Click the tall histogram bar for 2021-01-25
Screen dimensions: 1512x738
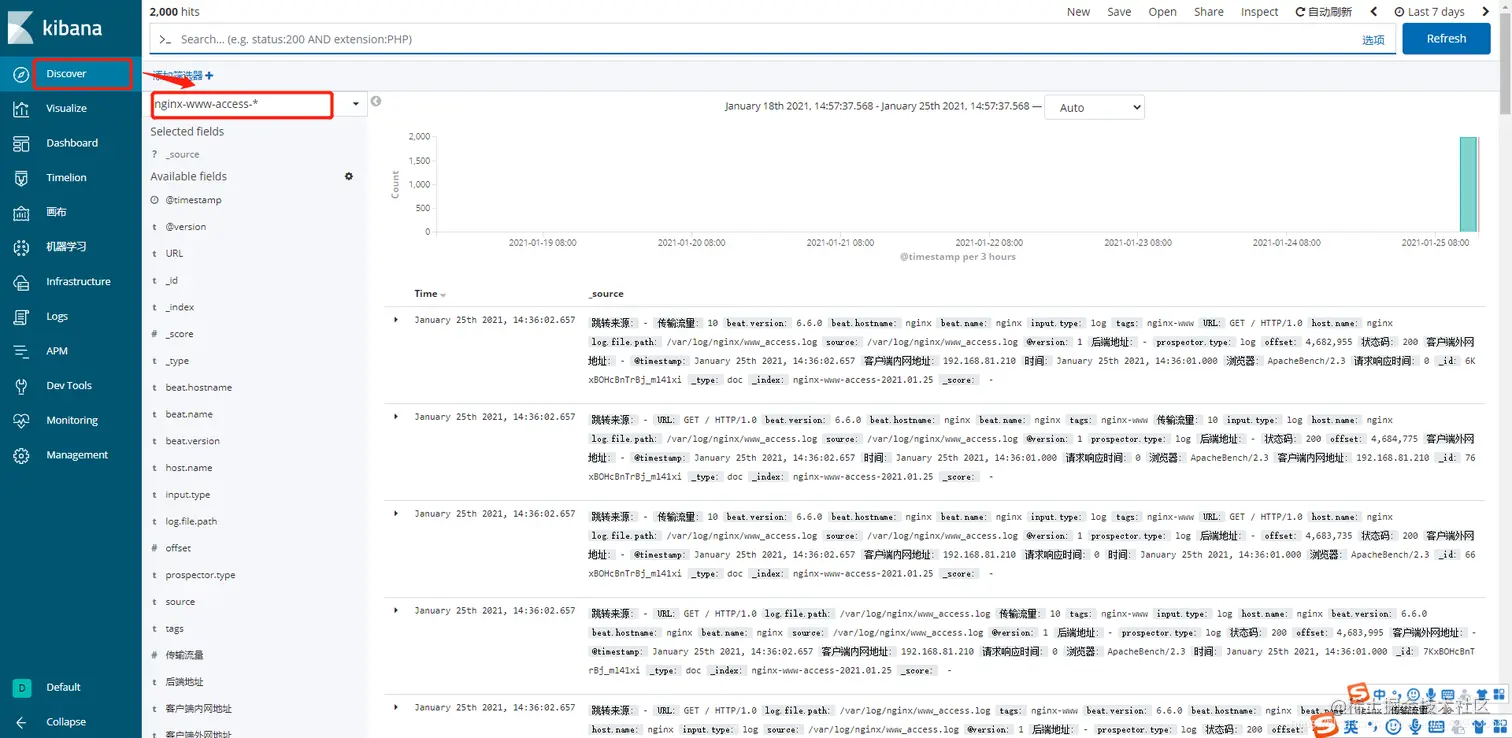tap(1467, 184)
